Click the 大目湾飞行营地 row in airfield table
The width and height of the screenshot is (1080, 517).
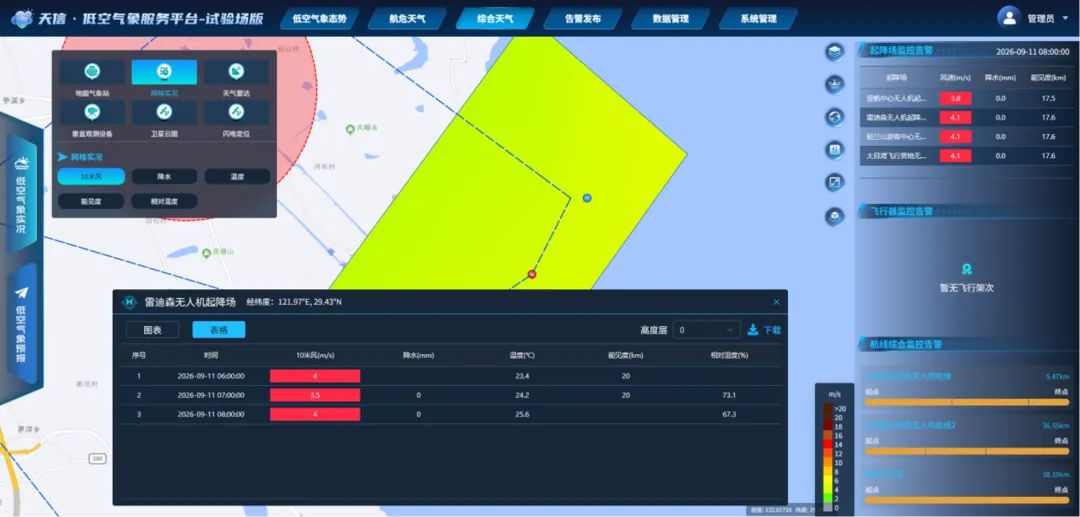click(966, 156)
